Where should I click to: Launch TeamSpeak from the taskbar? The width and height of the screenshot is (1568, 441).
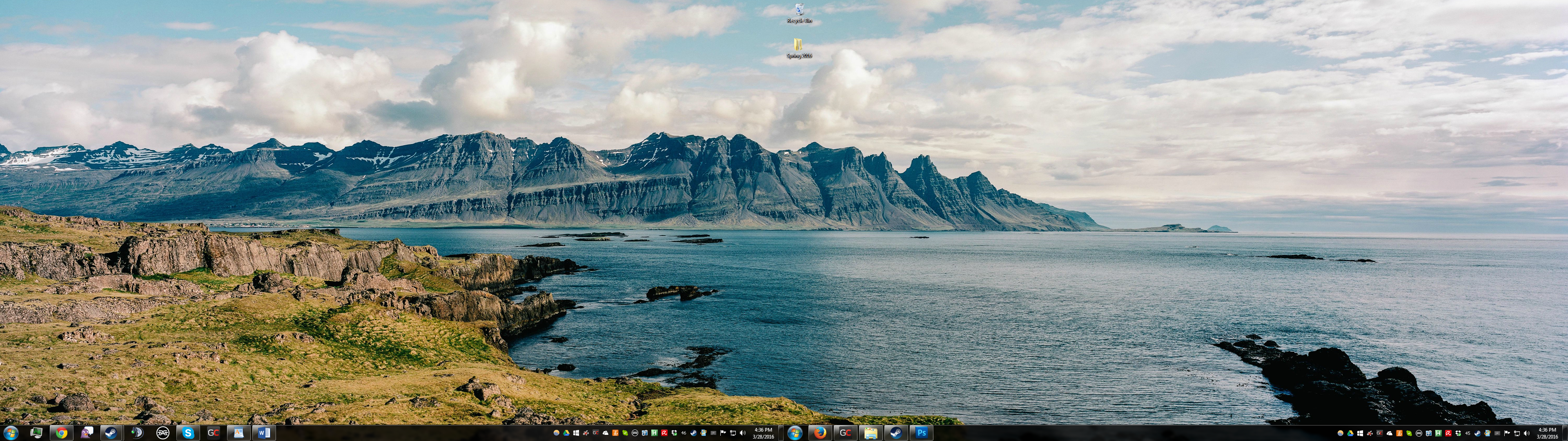[x=137, y=433]
